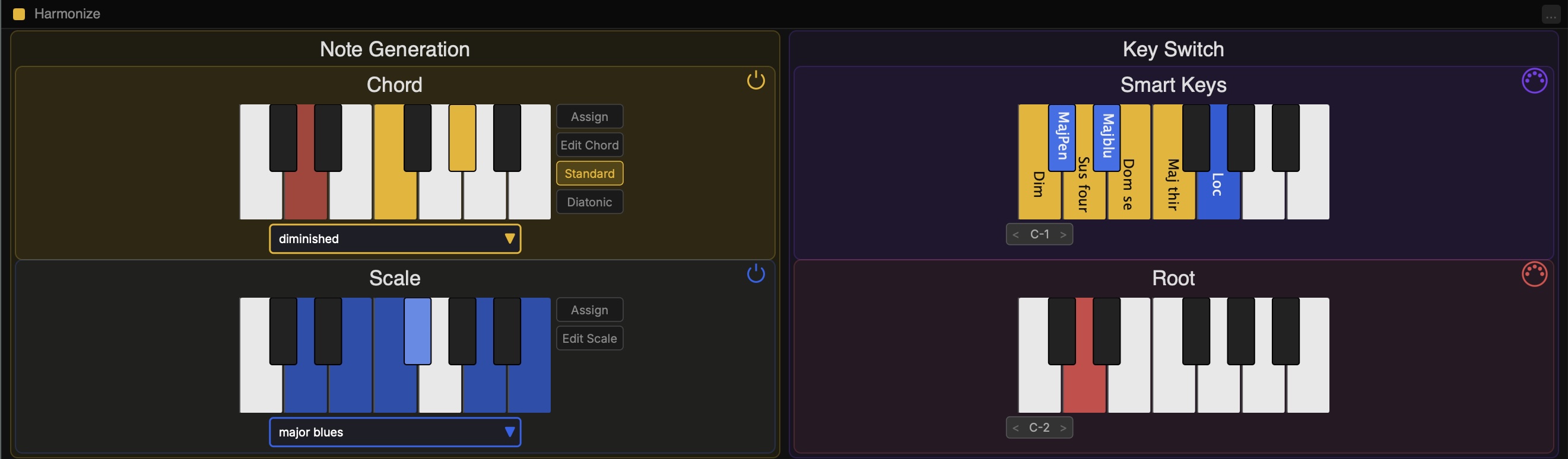Open the Edit Chord editor
This screenshot has width=1568, height=459.
coord(589,145)
